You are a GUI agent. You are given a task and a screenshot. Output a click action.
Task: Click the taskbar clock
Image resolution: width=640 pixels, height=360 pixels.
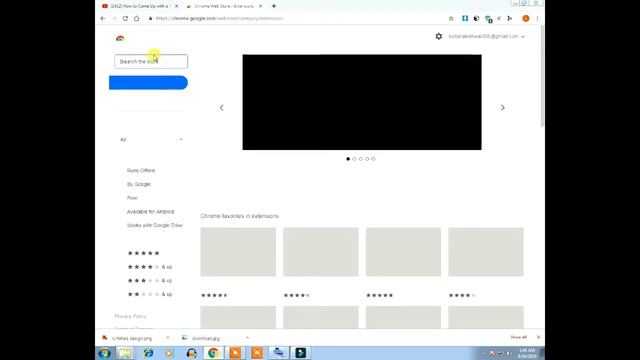[527, 353]
